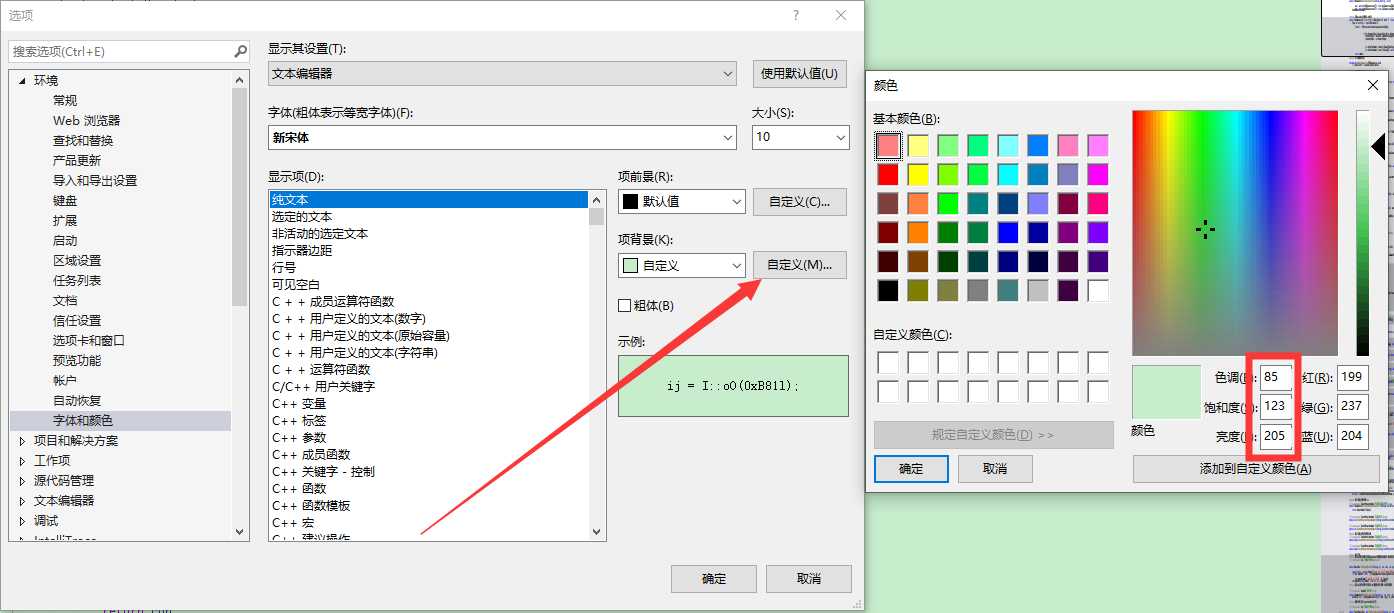Click 确定 in the 颜色 dialog
1394x613 pixels.
[x=910, y=469]
